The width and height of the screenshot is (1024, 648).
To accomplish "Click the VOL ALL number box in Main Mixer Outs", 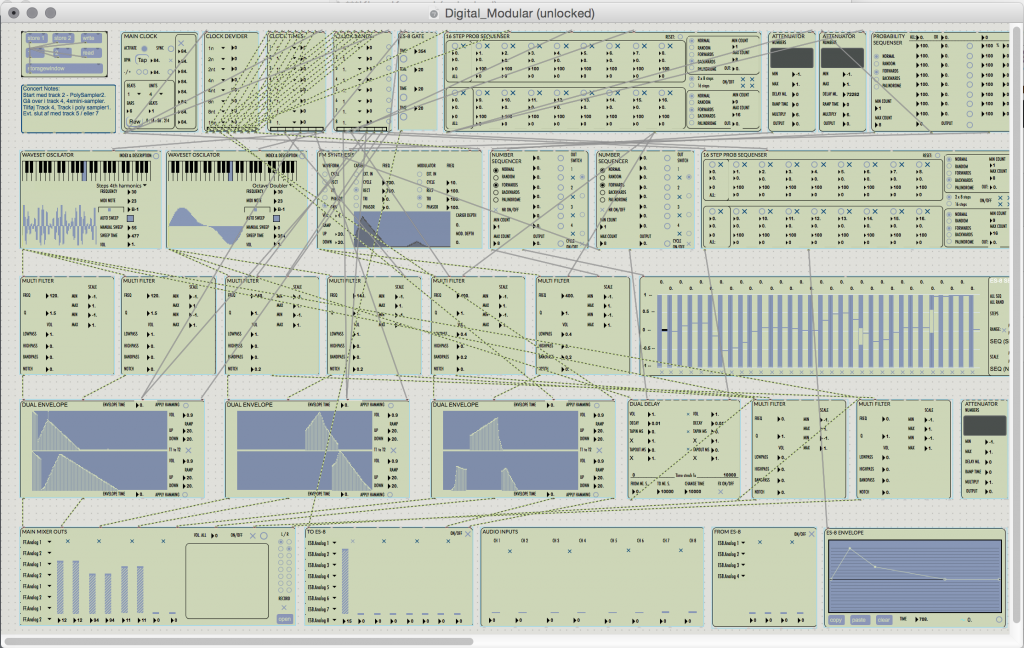I will pos(216,536).
